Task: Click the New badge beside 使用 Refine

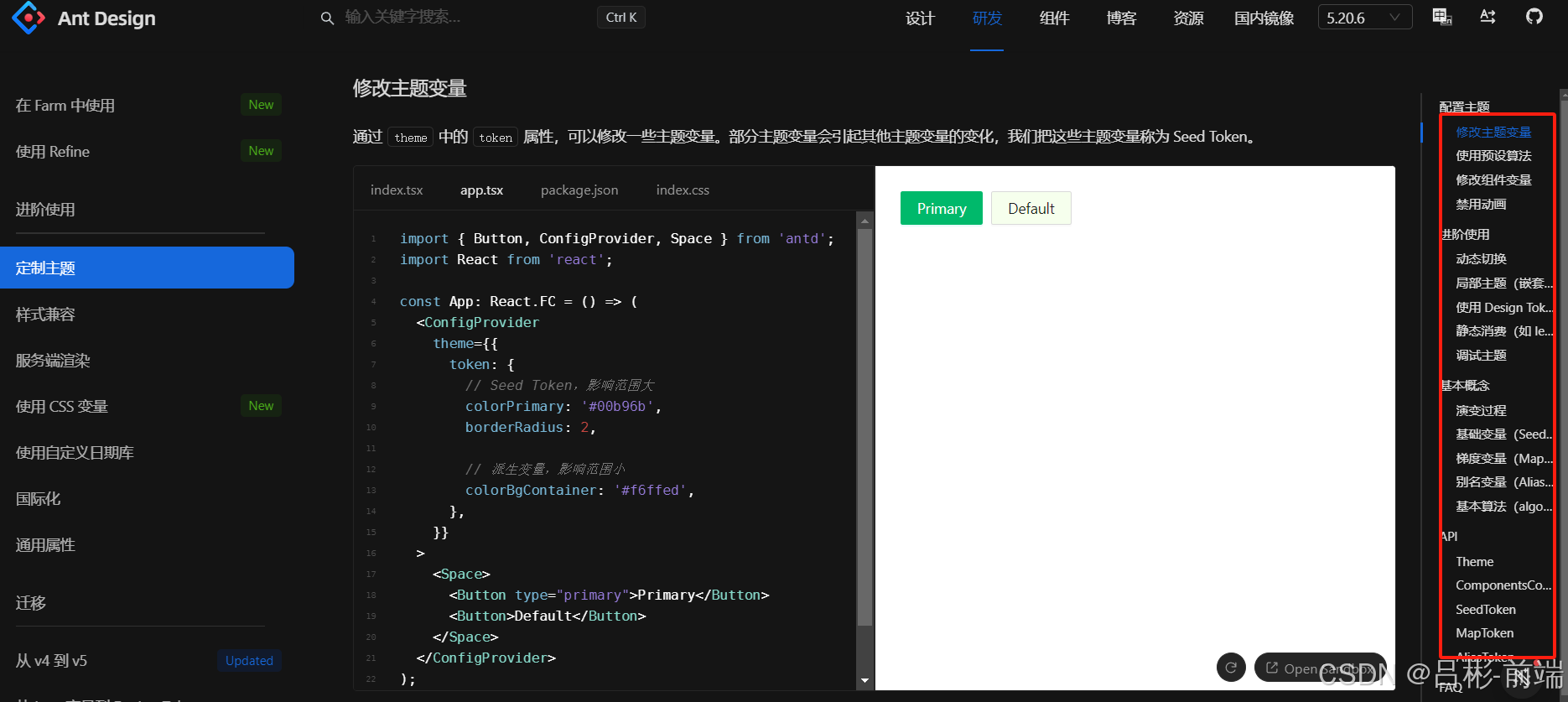Action: [x=261, y=151]
